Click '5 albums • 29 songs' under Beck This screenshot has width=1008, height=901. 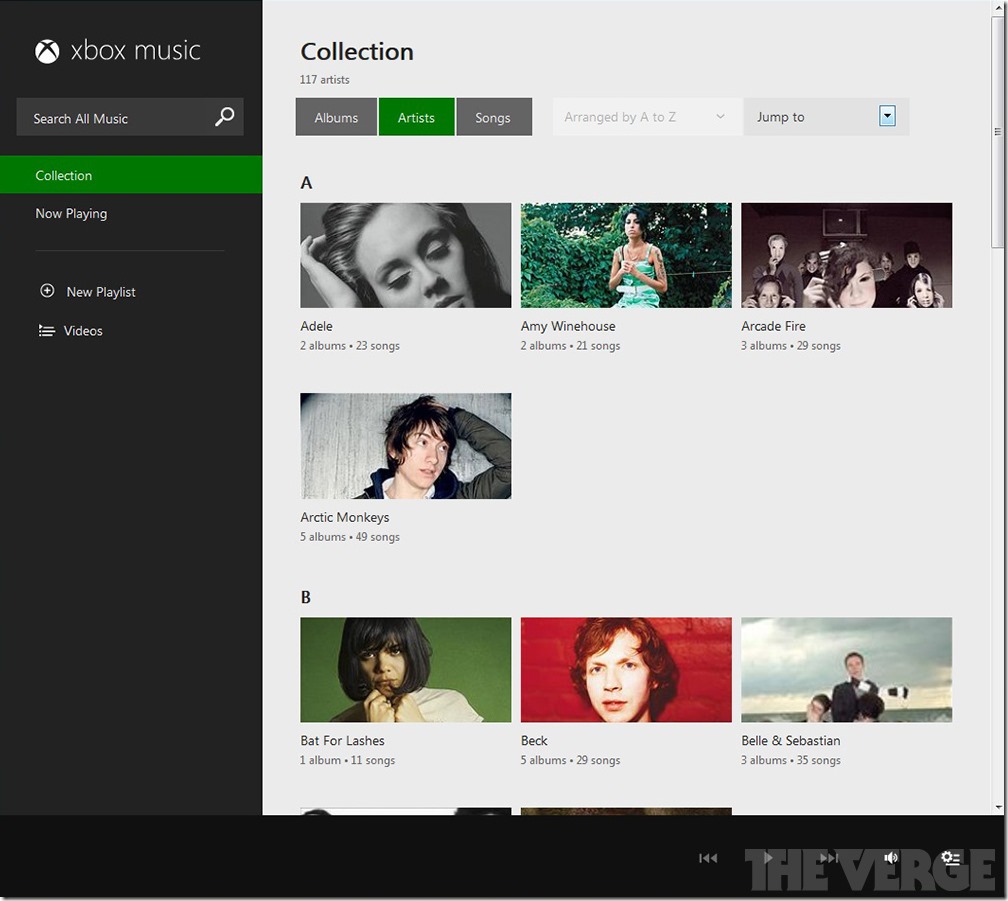pos(570,760)
